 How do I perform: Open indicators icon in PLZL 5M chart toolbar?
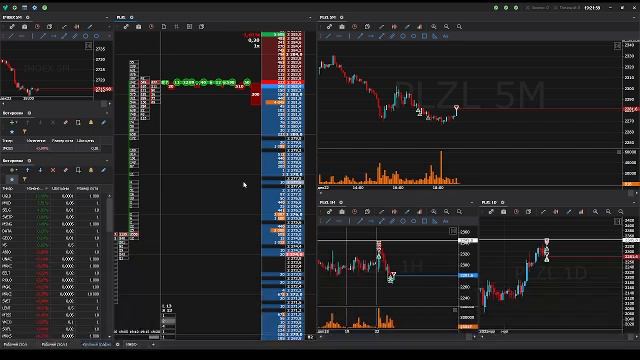tap(420, 27)
